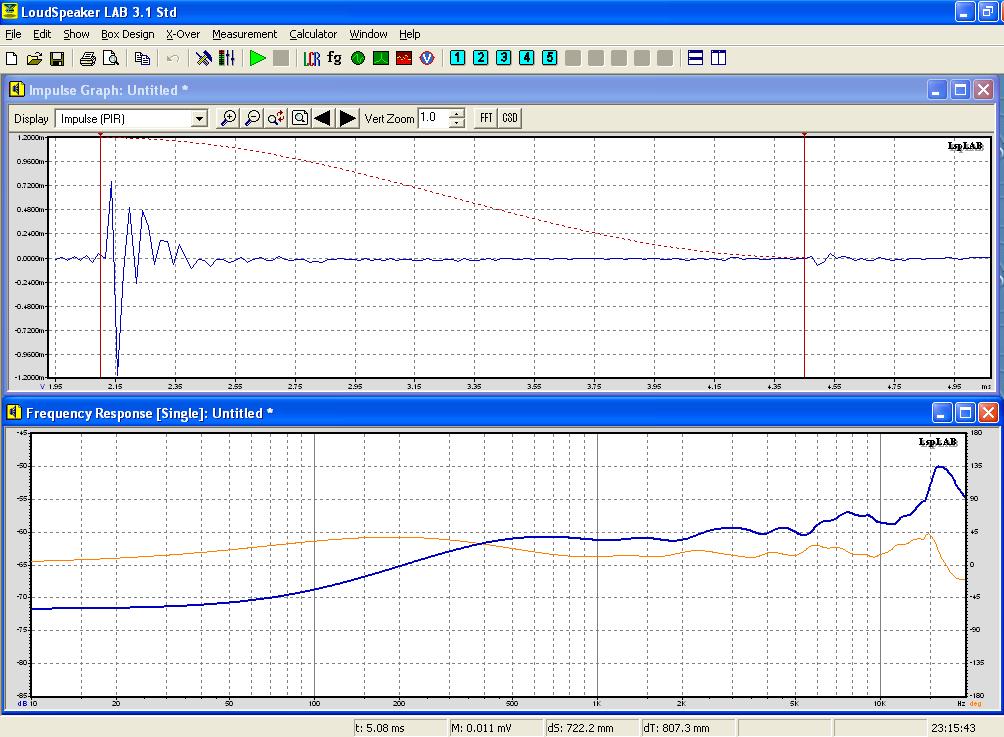Shift impulse graph left with the black arrow
The height and width of the screenshot is (737, 1004).
point(323,118)
